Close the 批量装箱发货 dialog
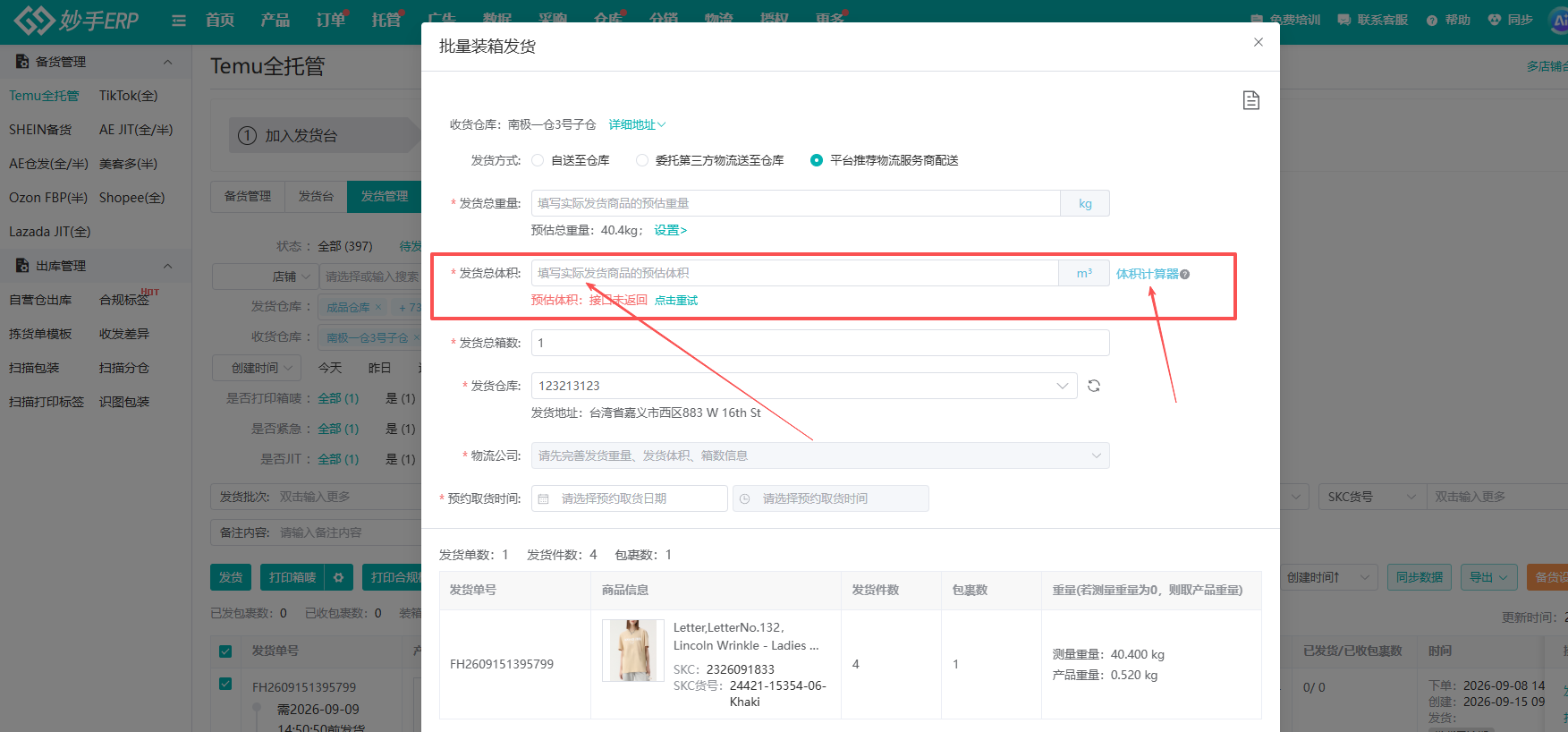The height and width of the screenshot is (732, 1568). [x=1259, y=42]
